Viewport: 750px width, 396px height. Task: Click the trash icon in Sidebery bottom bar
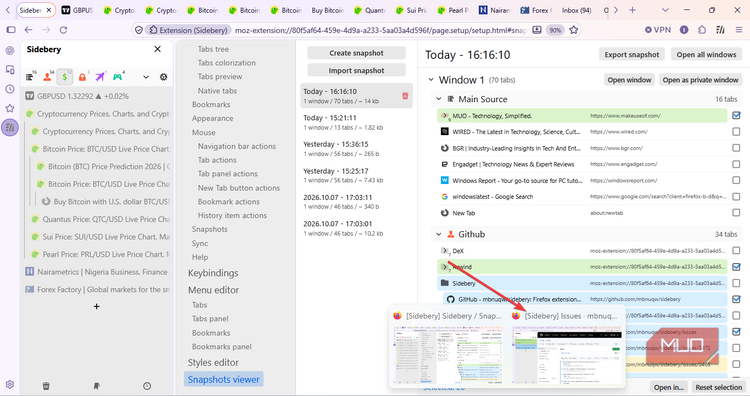pyautogui.click(x=46, y=385)
